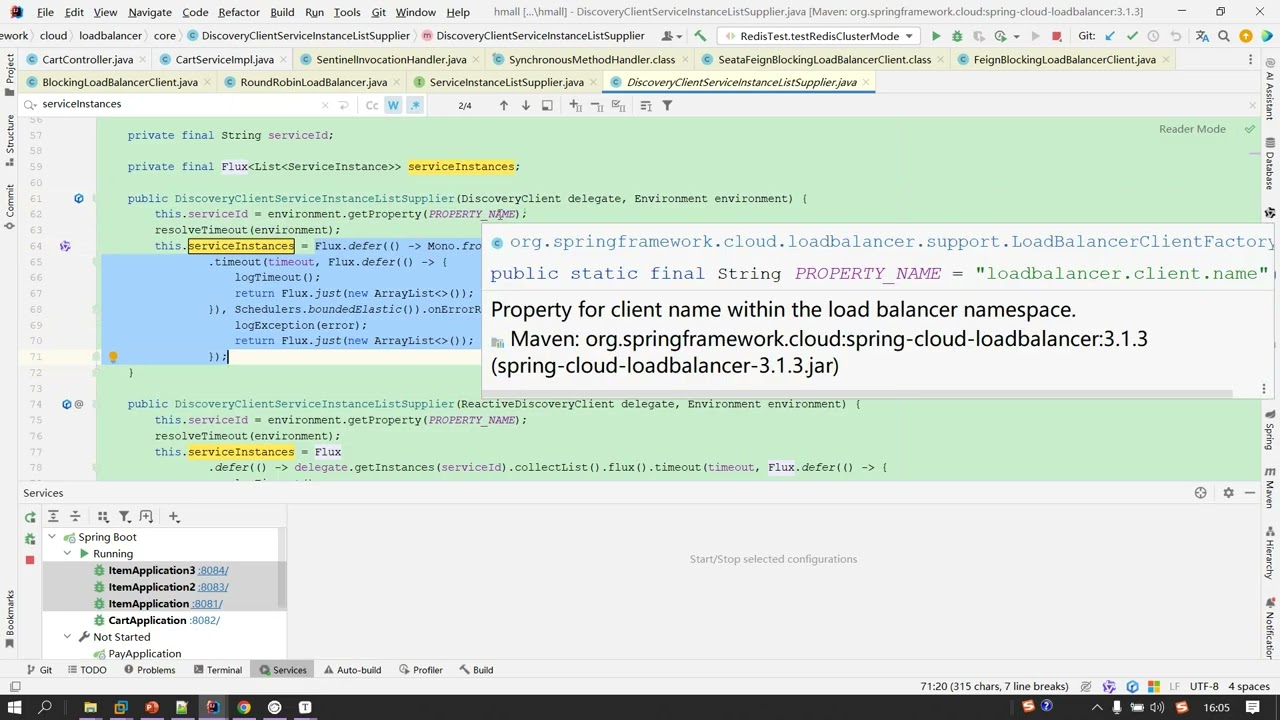Toggle Match Case (Cc) in search bar
The image size is (1280, 720).
coord(372,105)
